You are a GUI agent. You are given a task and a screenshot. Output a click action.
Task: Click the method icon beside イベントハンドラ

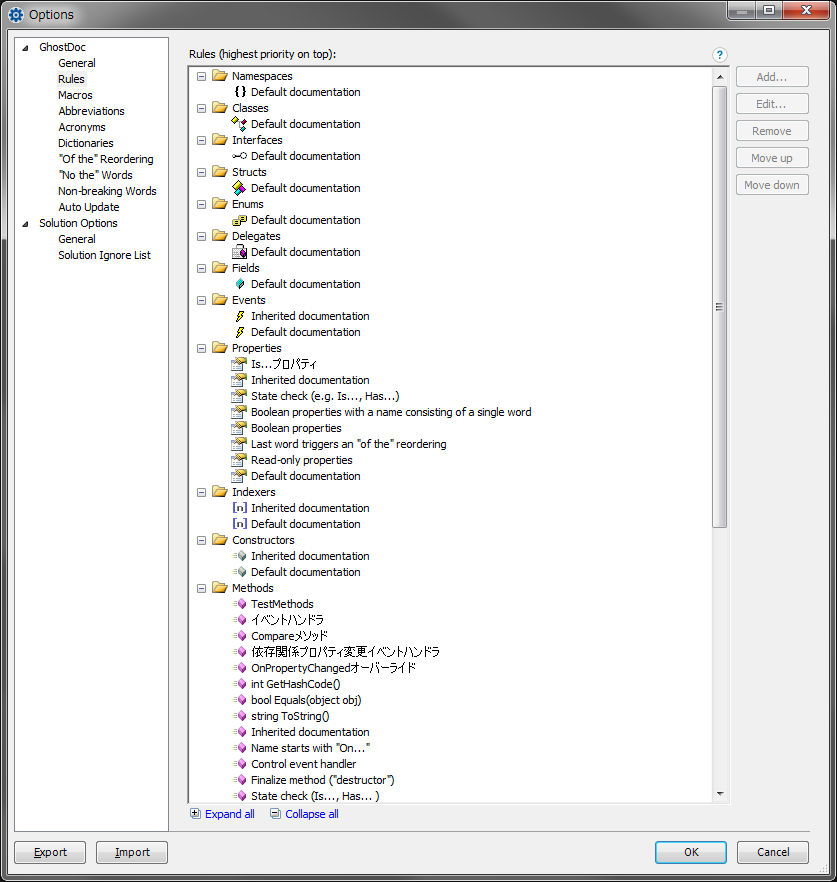pos(240,619)
